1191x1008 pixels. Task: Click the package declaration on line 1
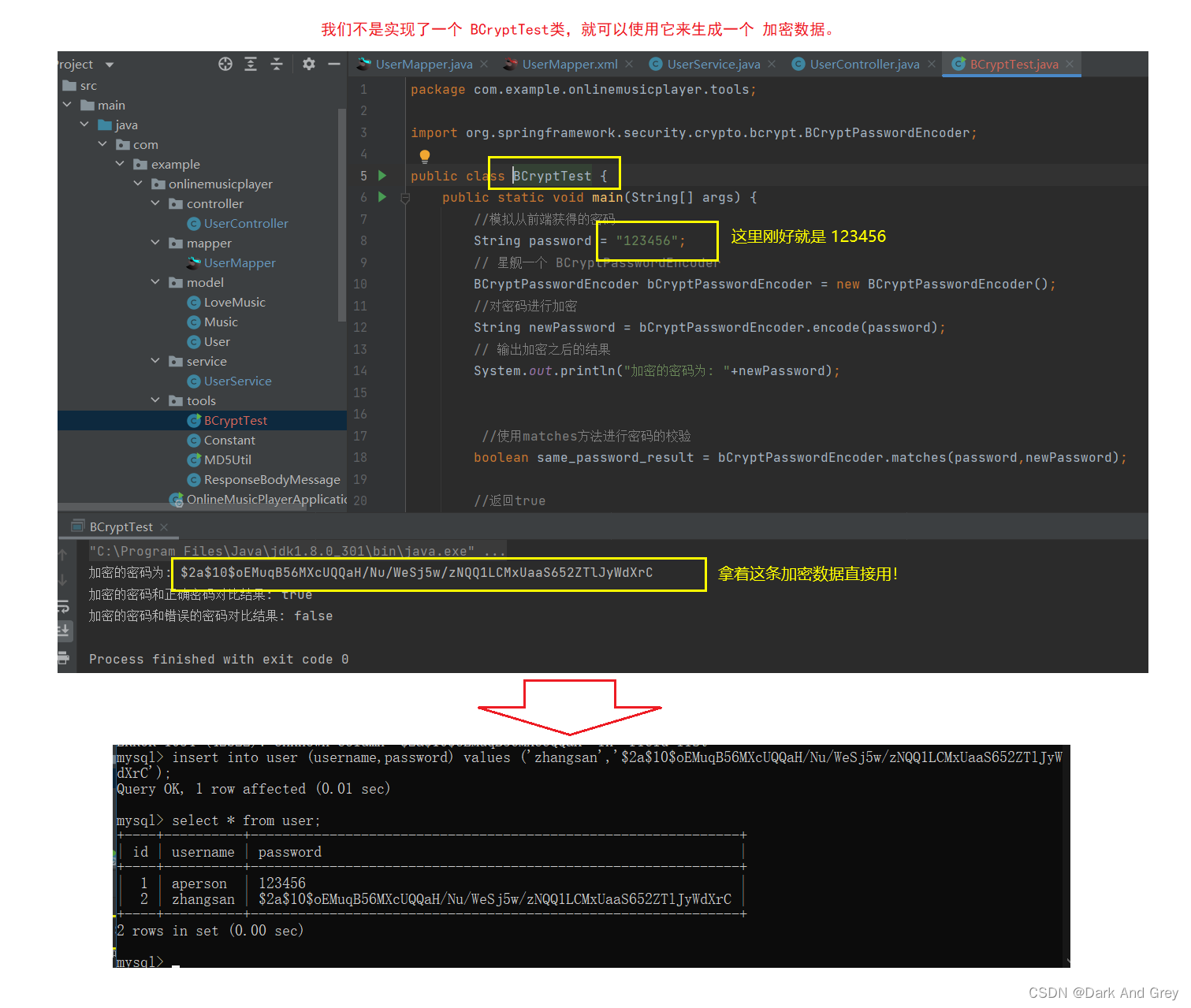(583, 89)
